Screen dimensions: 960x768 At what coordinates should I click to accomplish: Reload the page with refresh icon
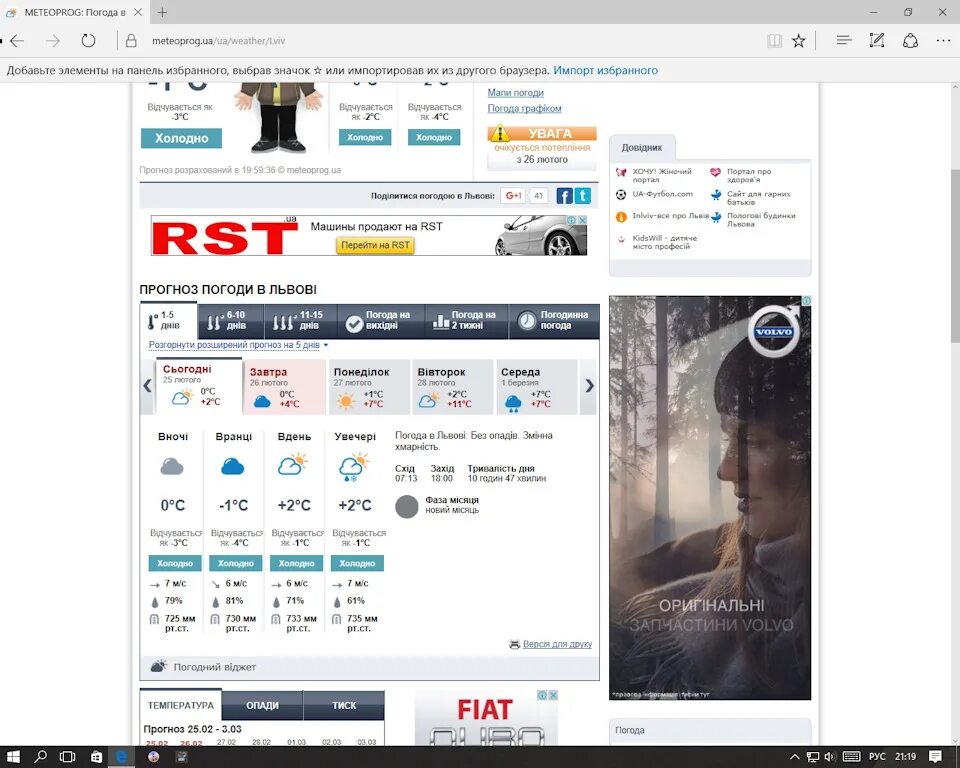(x=88, y=41)
